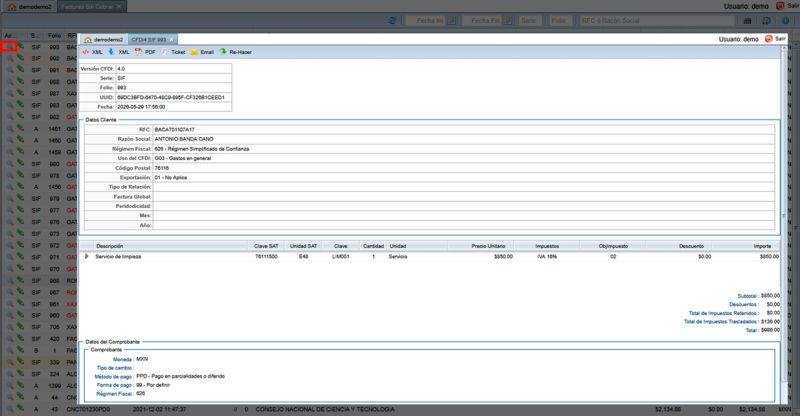Viewport: 800px width, 416px height.
Task: Click the magnifier icon on folio 339 row
Action: (9, 362)
